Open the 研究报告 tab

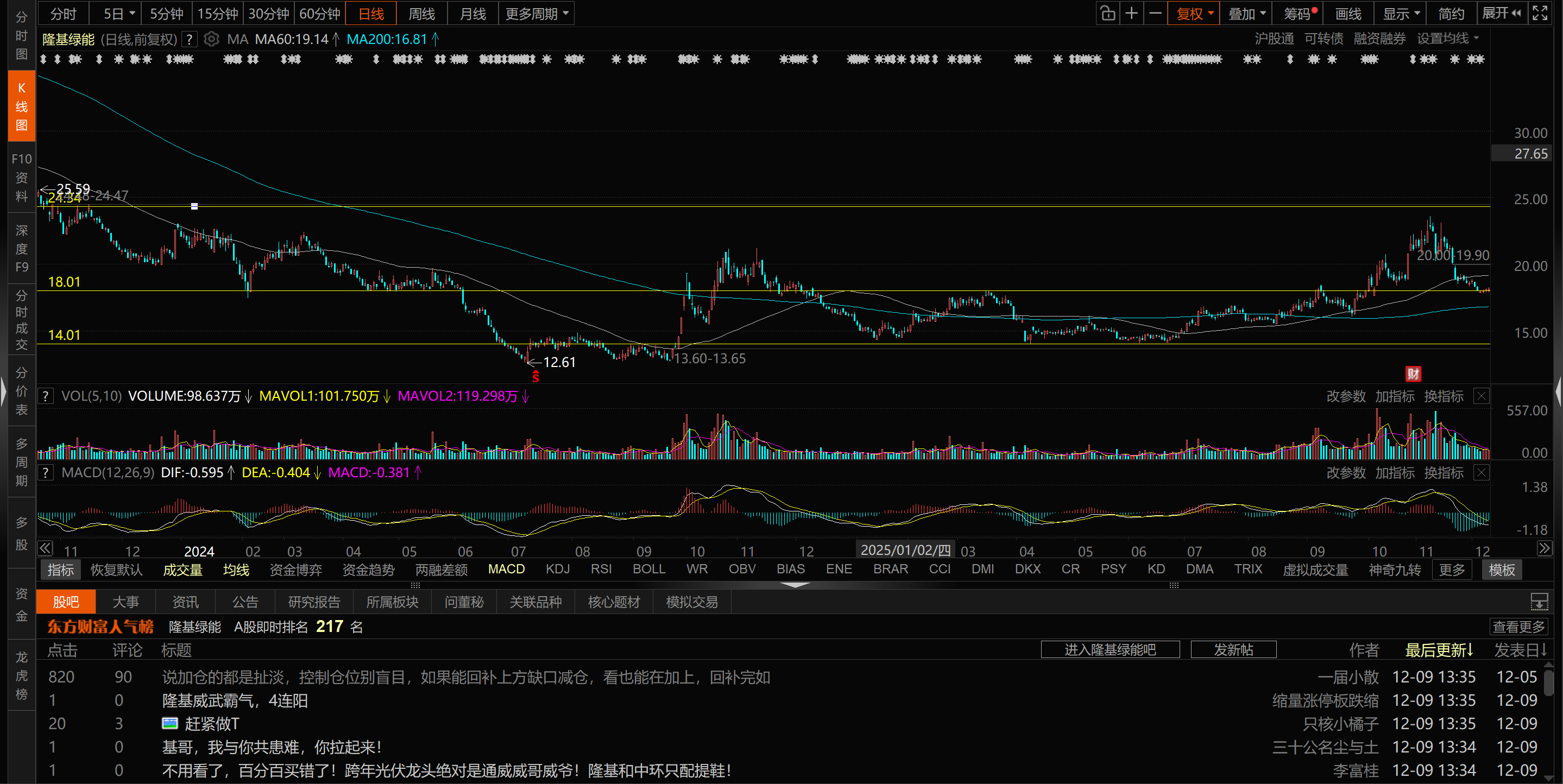[x=314, y=602]
